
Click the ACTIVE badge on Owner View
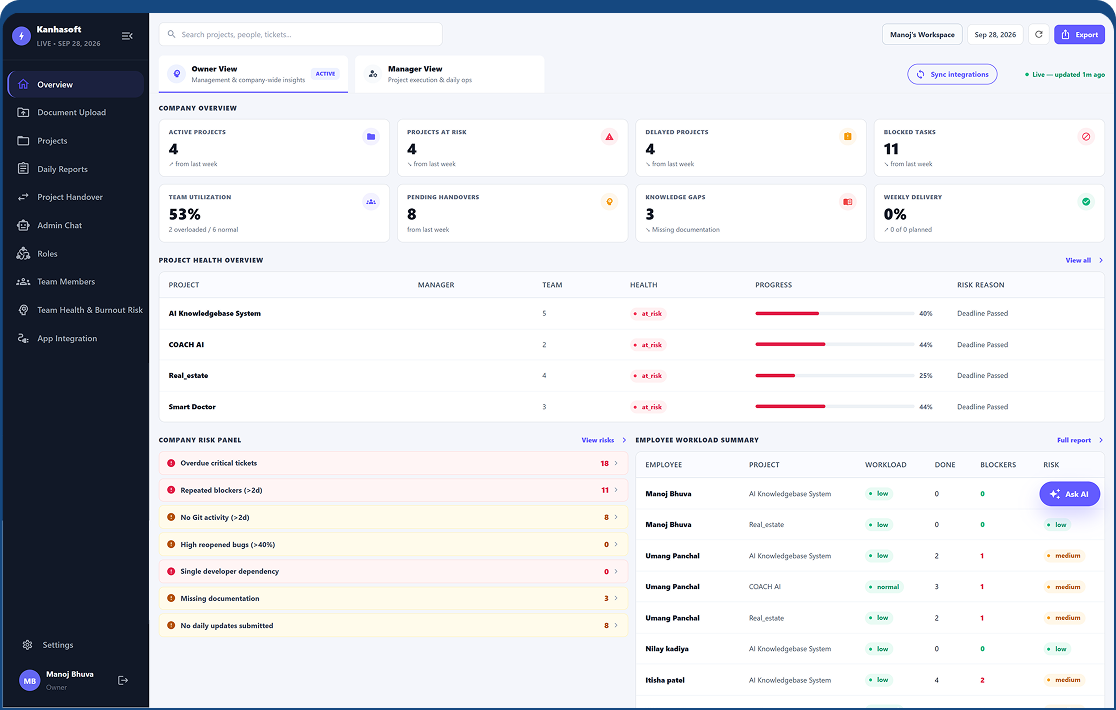click(325, 74)
